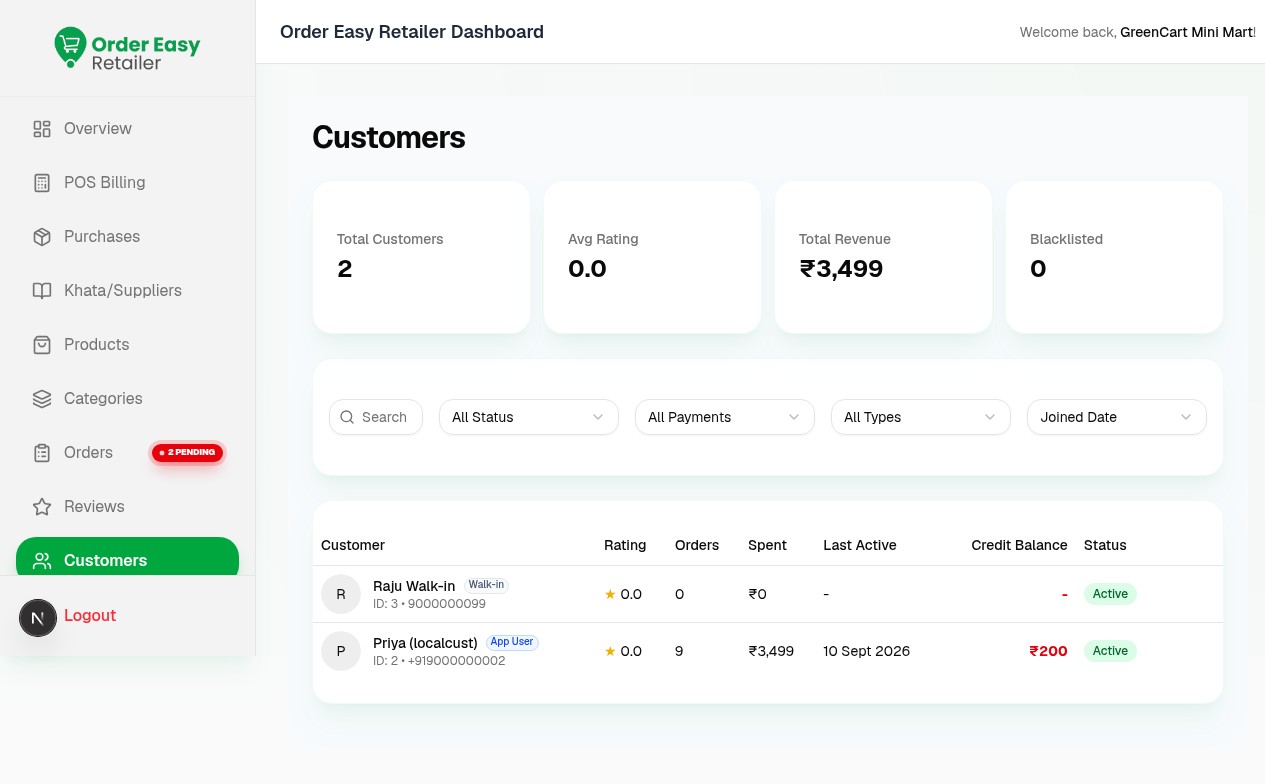The image size is (1265, 784).
Task: Click the ₹3,499 spent value for Priya
Action: click(771, 651)
